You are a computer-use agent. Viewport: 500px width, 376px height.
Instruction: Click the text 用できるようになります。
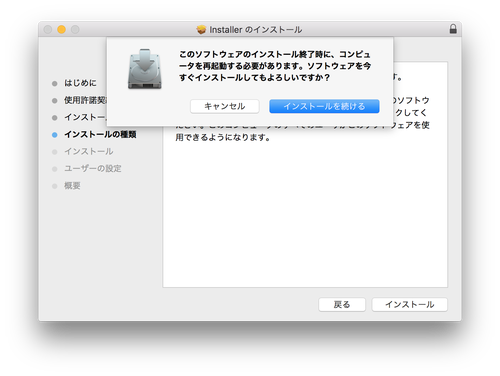(x=223, y=137)
